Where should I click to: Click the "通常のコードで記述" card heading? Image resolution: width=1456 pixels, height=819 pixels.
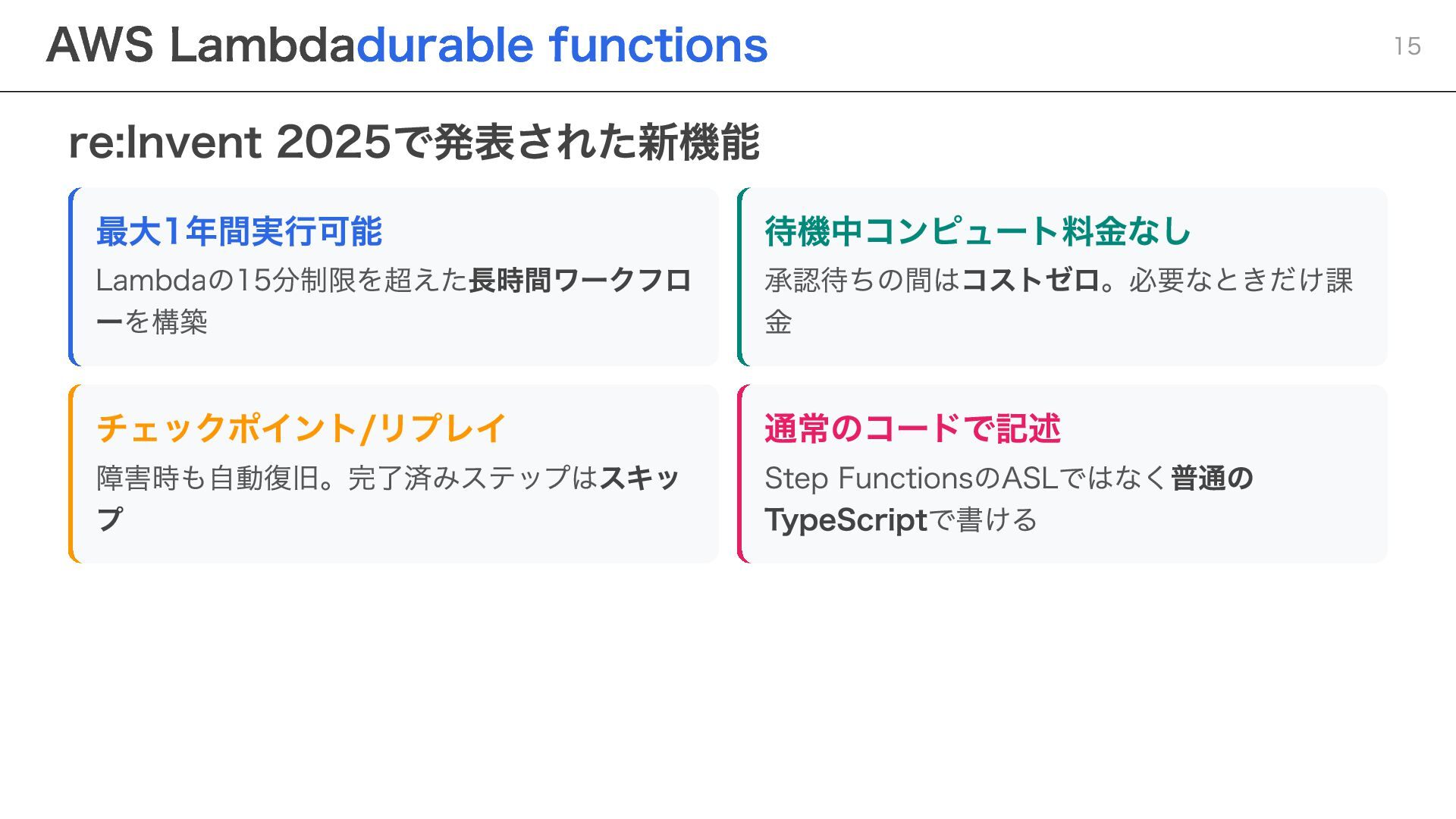(912, 428)
